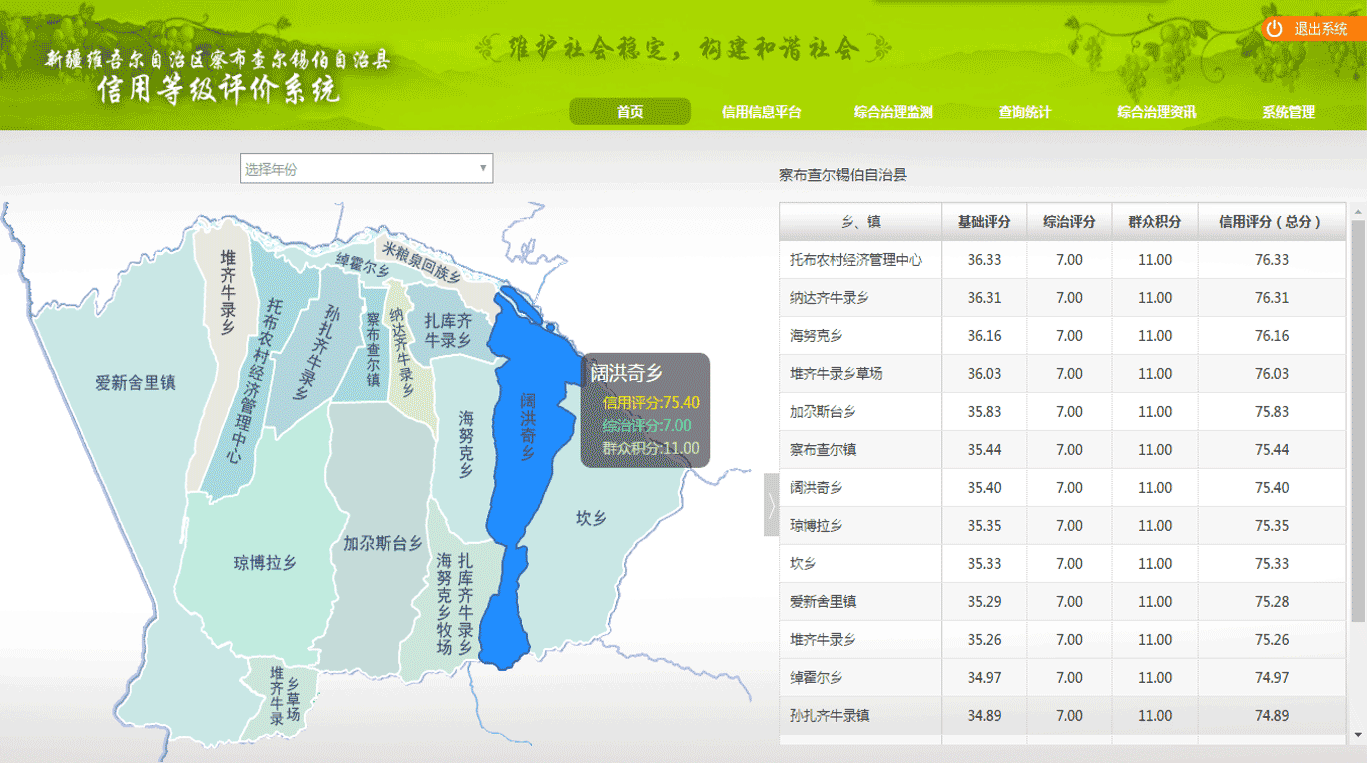Click total score 76.16 in the table
1367x763 pixels.
1272,336
